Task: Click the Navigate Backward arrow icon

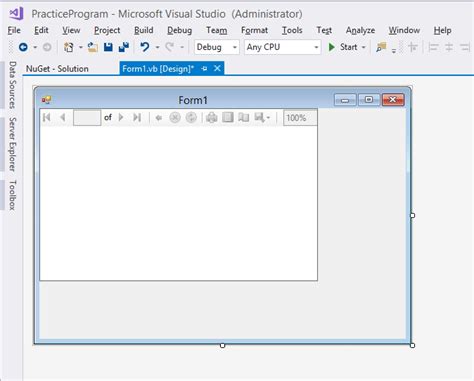Action: pyautogui.click(x=23, y=47)
